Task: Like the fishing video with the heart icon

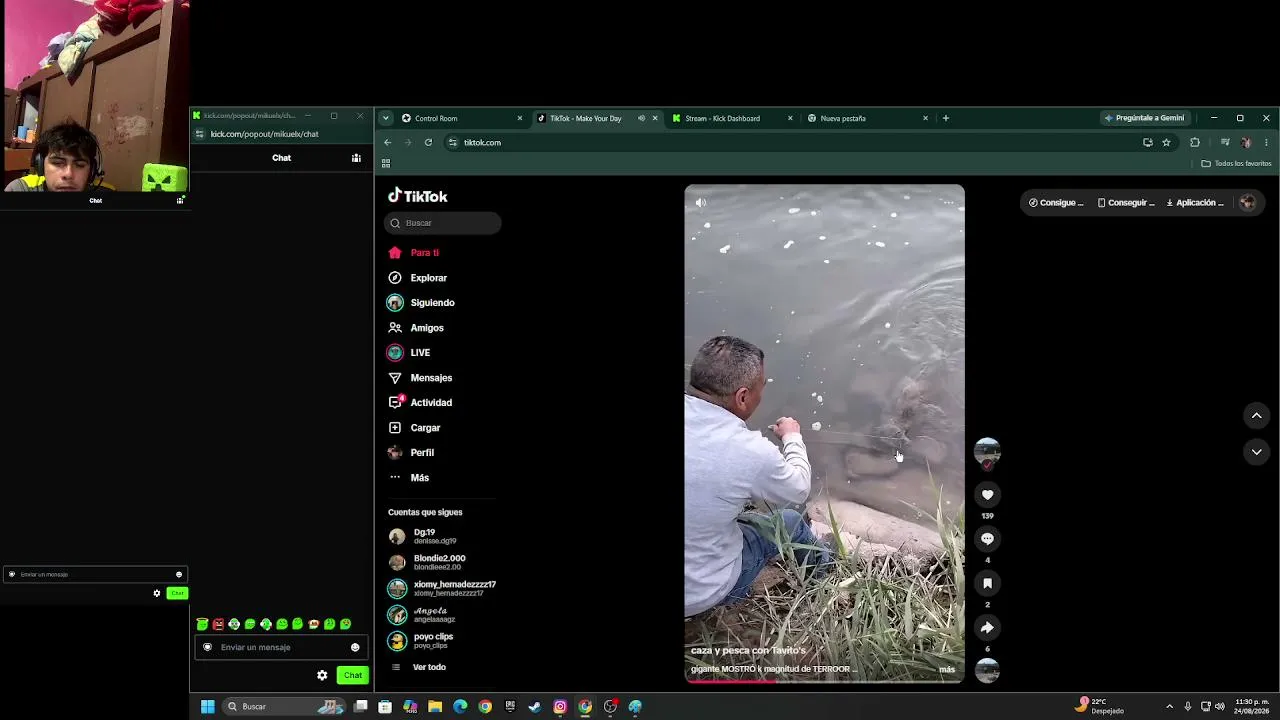Action: [x=987, y=495]
